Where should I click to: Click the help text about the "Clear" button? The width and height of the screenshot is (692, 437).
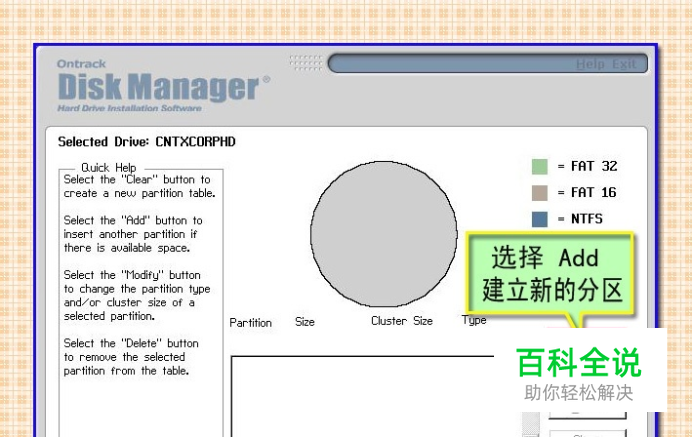(x=139, y=186)
